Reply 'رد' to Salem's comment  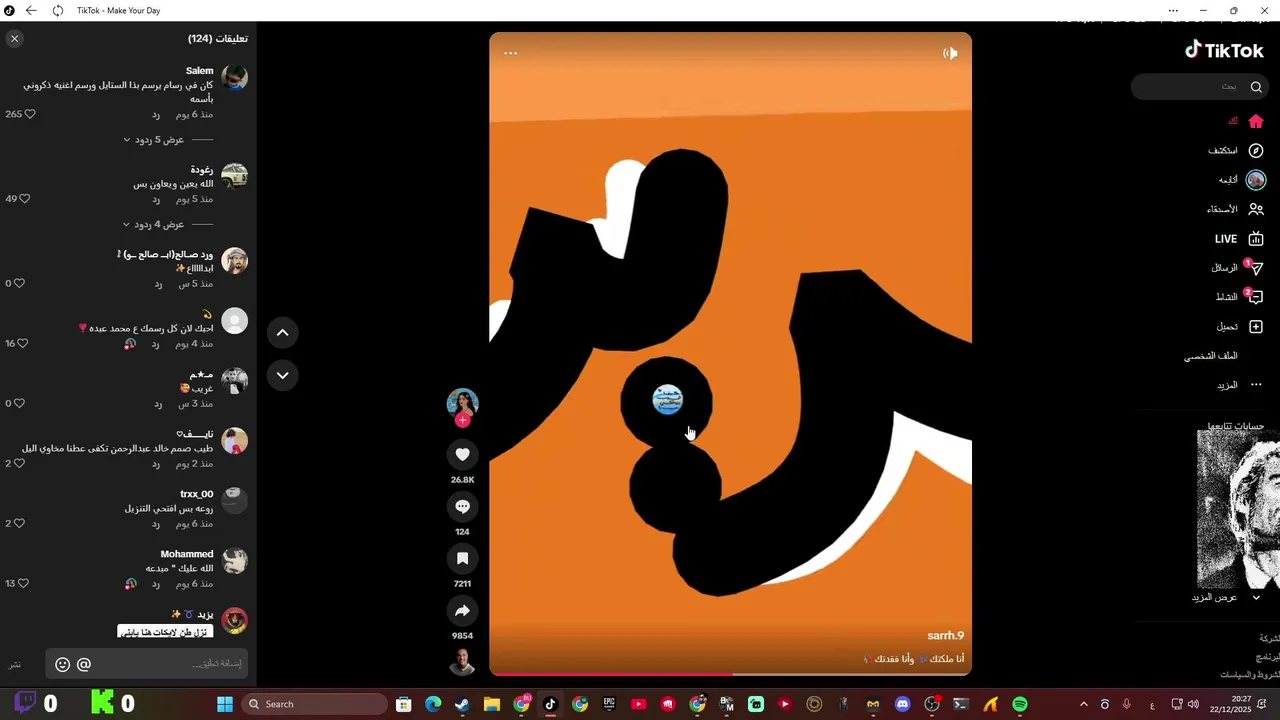(156, 114)
